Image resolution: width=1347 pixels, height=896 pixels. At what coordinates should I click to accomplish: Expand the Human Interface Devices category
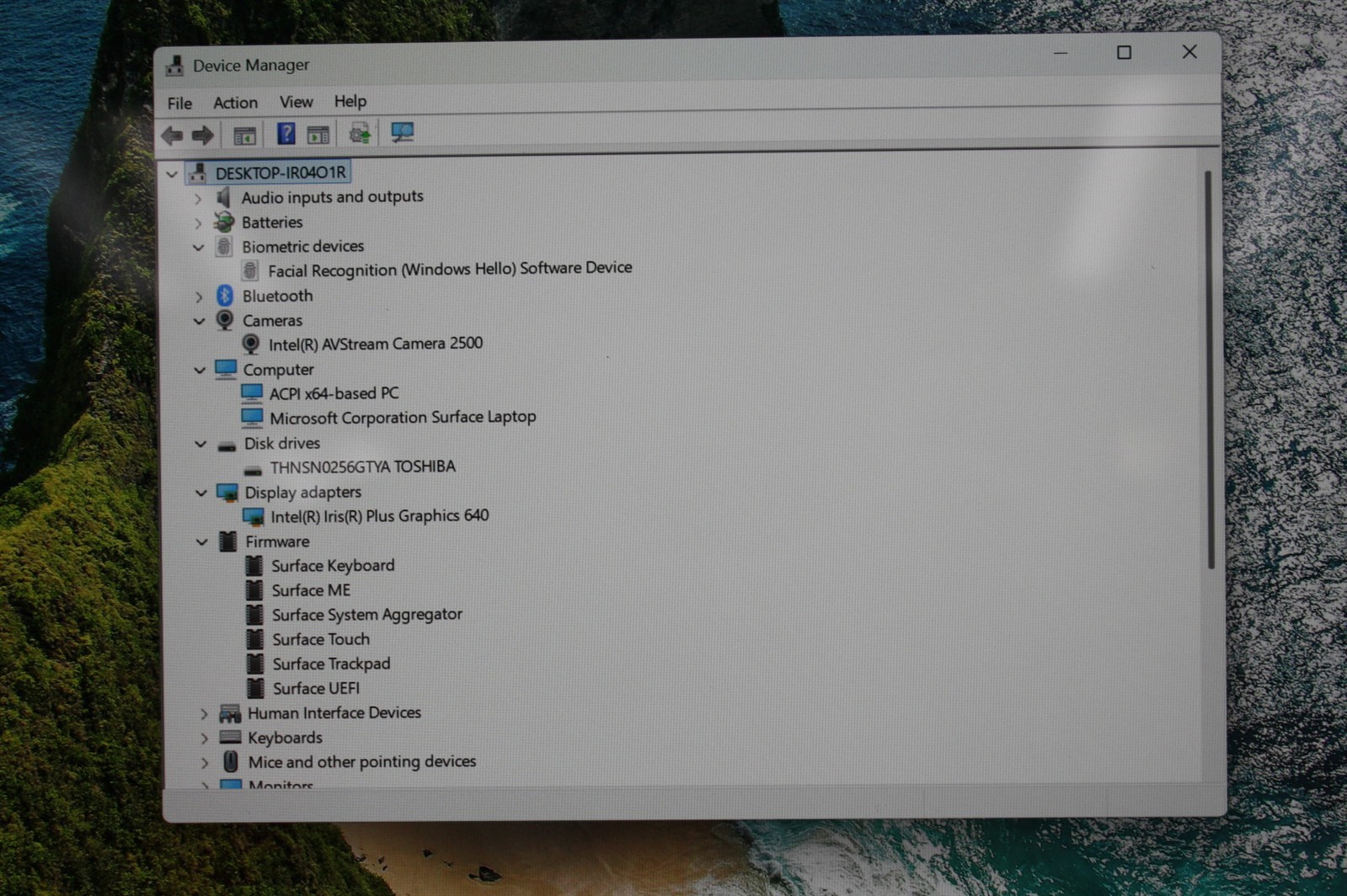point(203,714)
